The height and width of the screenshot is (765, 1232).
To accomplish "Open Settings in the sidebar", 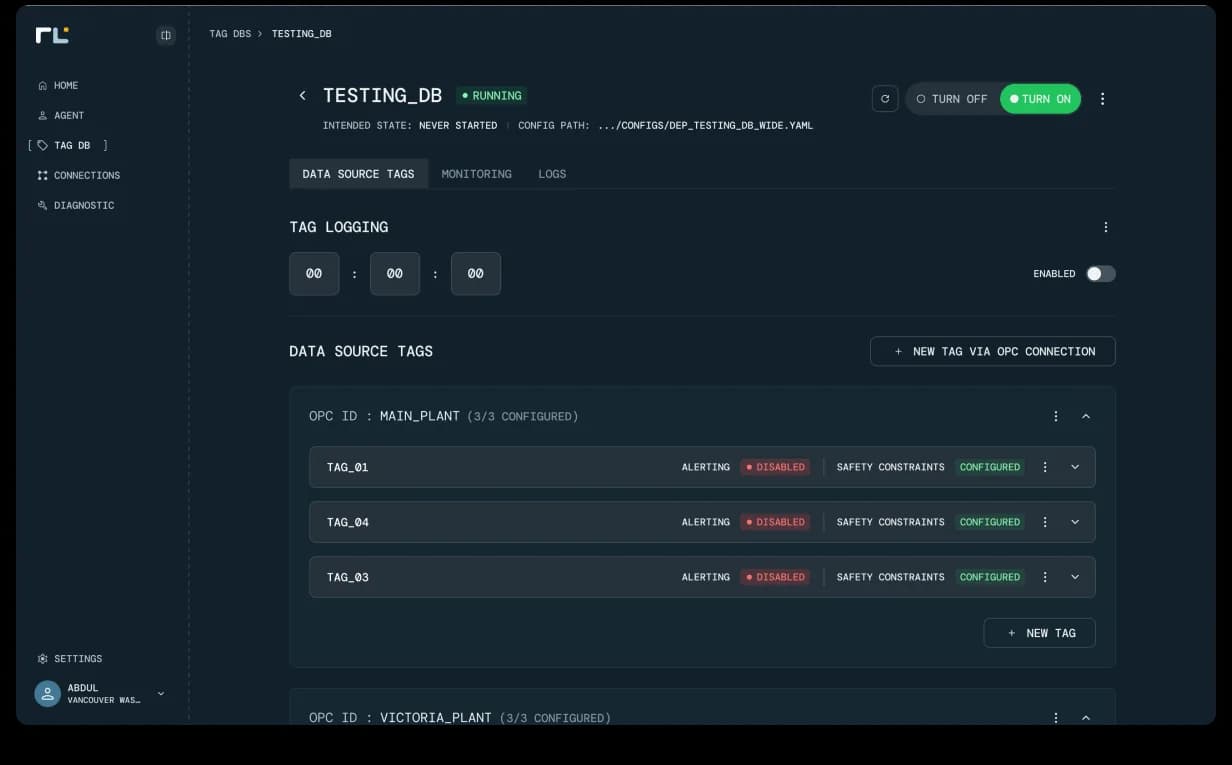I will tap(78, 658).
